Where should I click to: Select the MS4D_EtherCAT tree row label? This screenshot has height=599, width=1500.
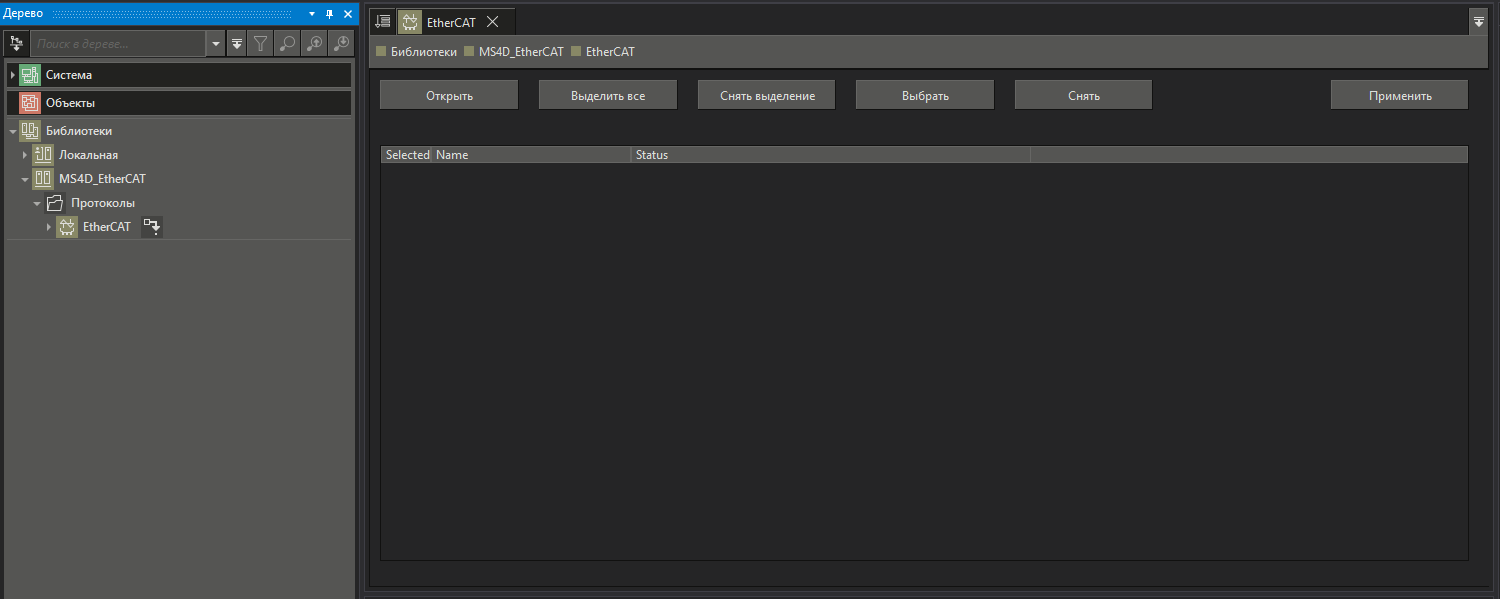(102, 179)
